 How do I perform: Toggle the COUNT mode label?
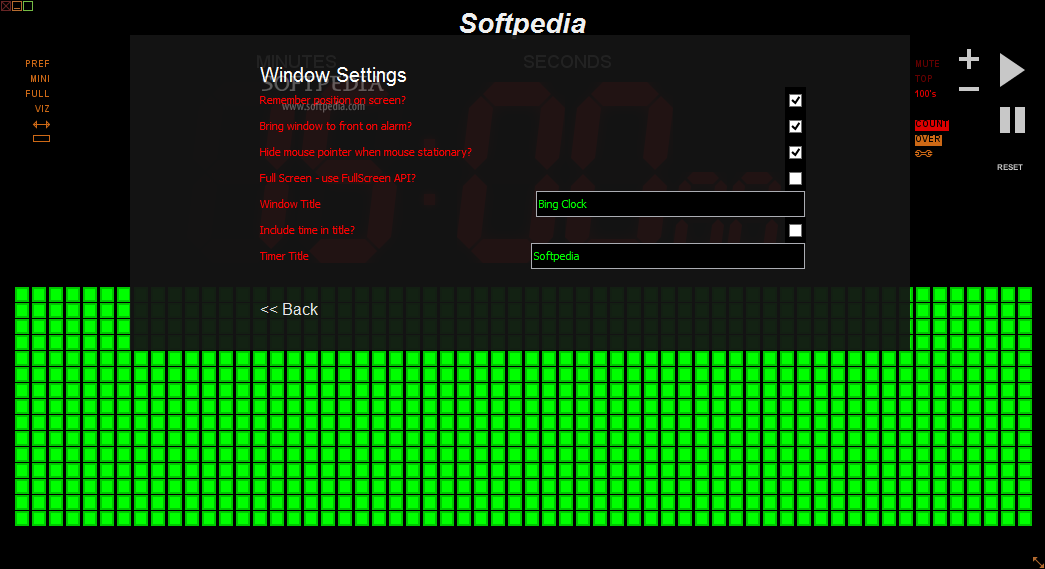click(x=932, y=125)
